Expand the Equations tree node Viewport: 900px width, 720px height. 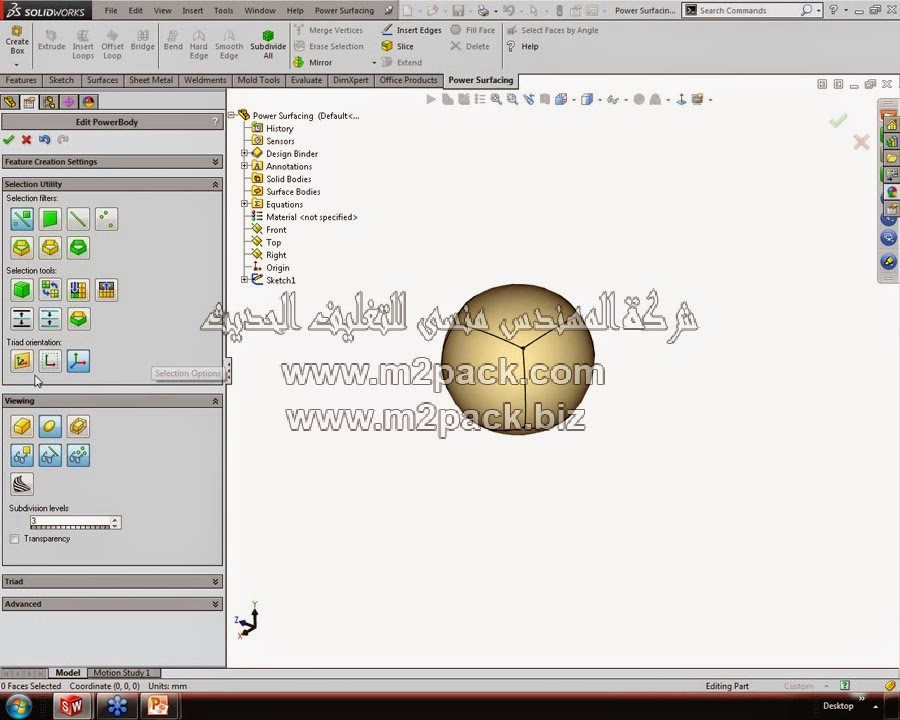click(x=245, y=204)
